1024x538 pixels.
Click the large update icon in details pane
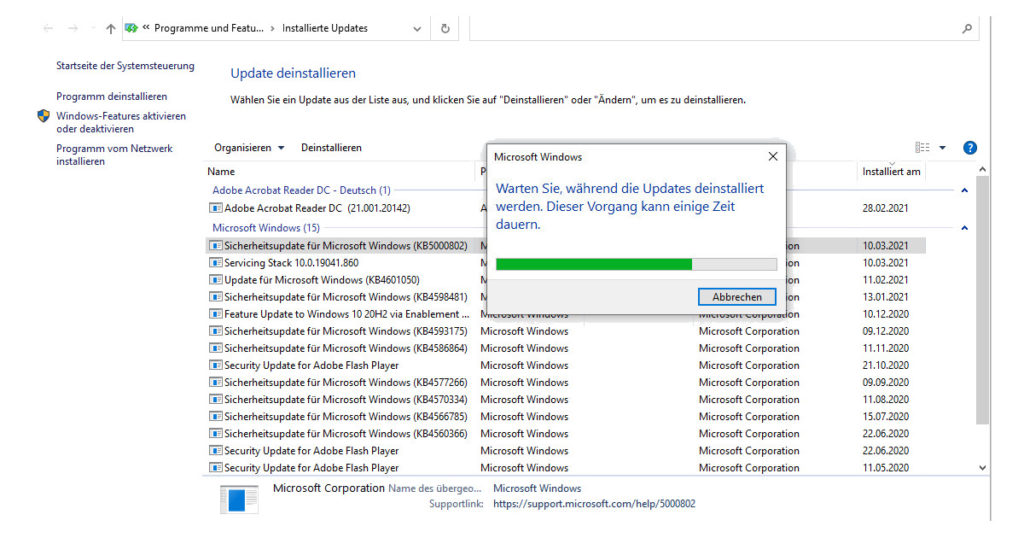click(239, 499)
